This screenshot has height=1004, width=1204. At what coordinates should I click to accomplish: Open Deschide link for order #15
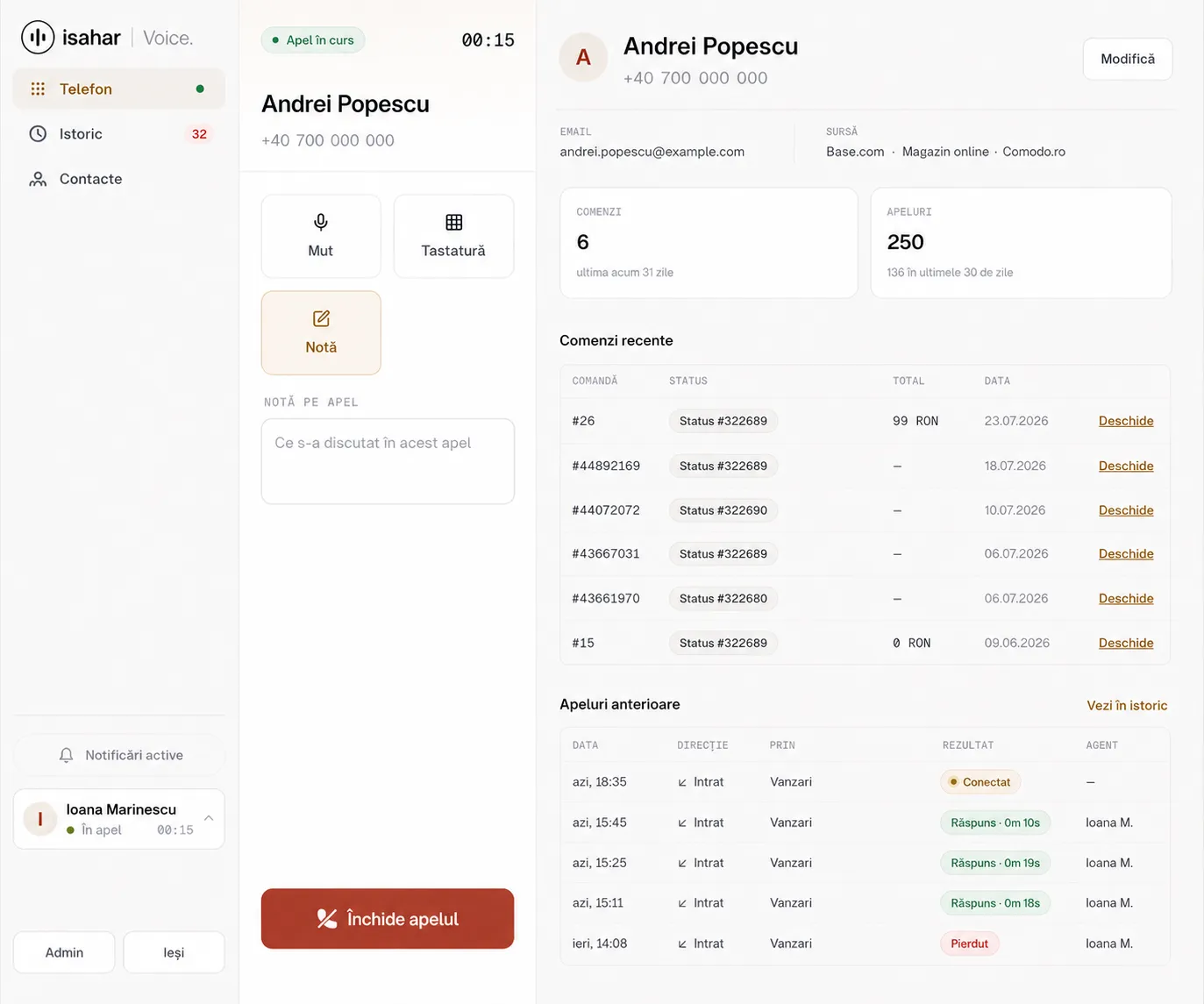click(x=1126, y=643)
